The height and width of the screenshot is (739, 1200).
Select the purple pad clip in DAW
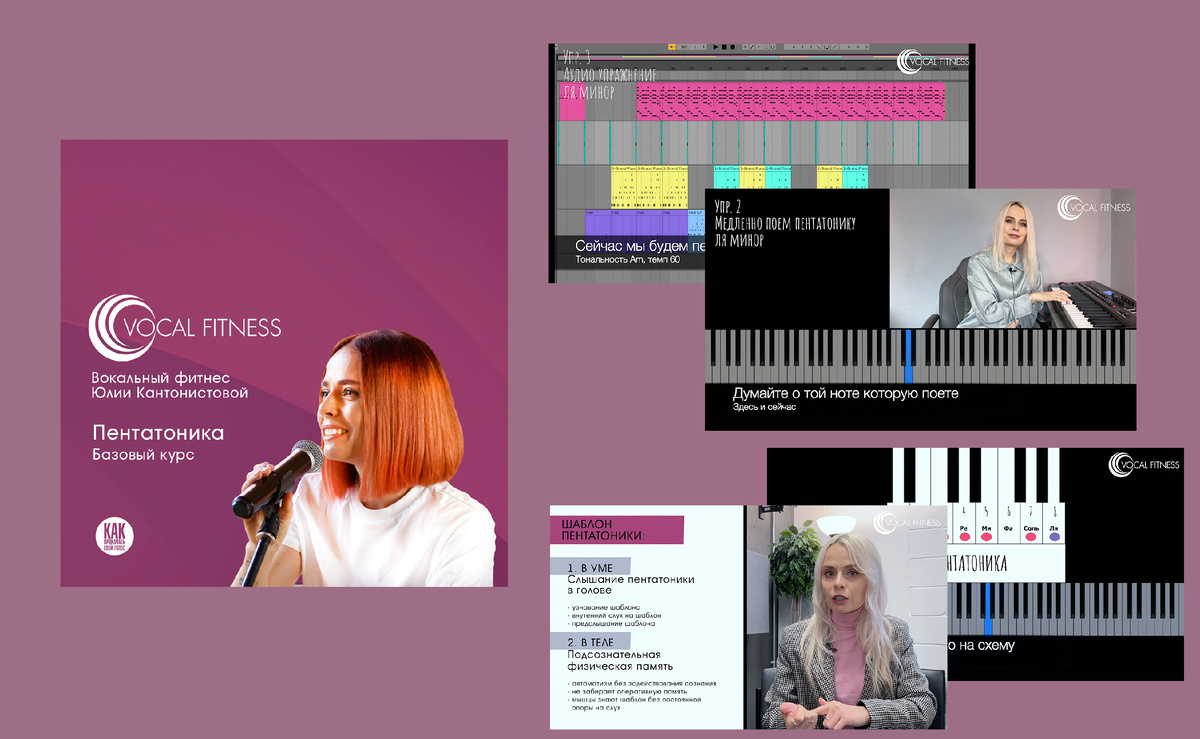click(636, 222)
